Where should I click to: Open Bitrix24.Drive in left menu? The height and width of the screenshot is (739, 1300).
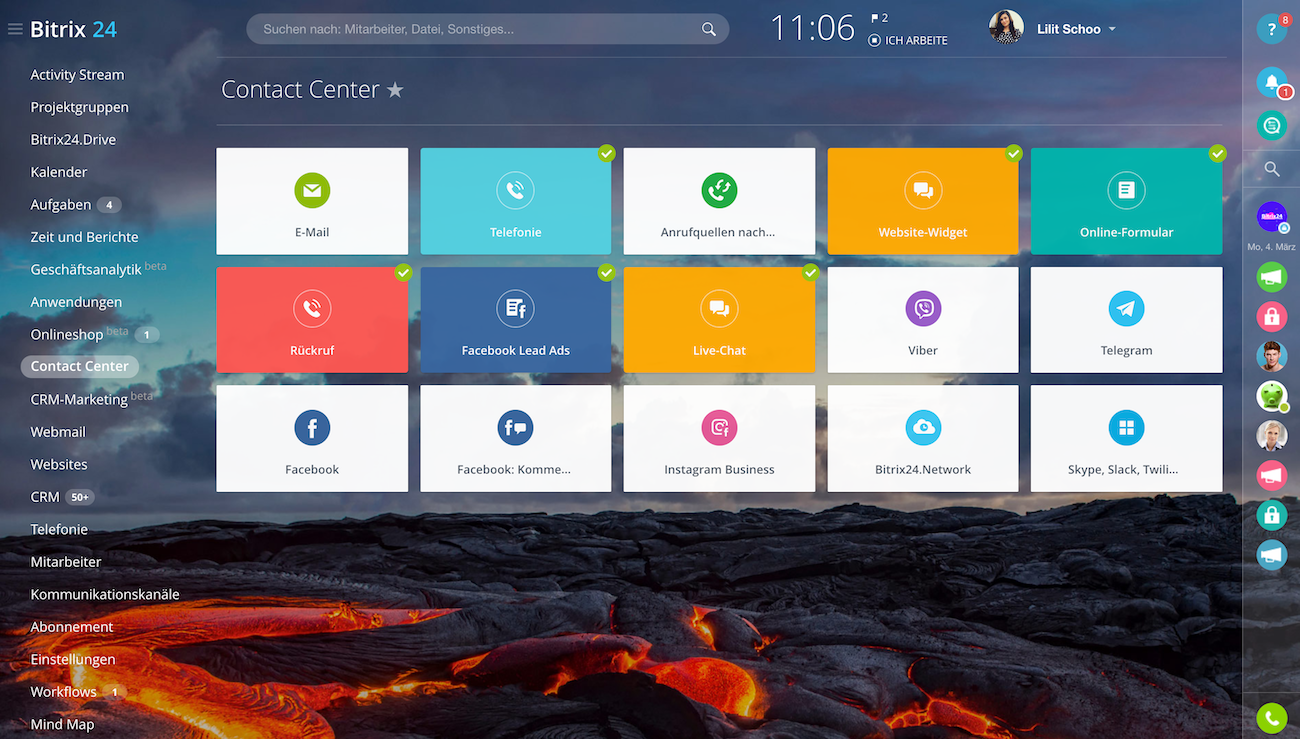click(73, 140)
